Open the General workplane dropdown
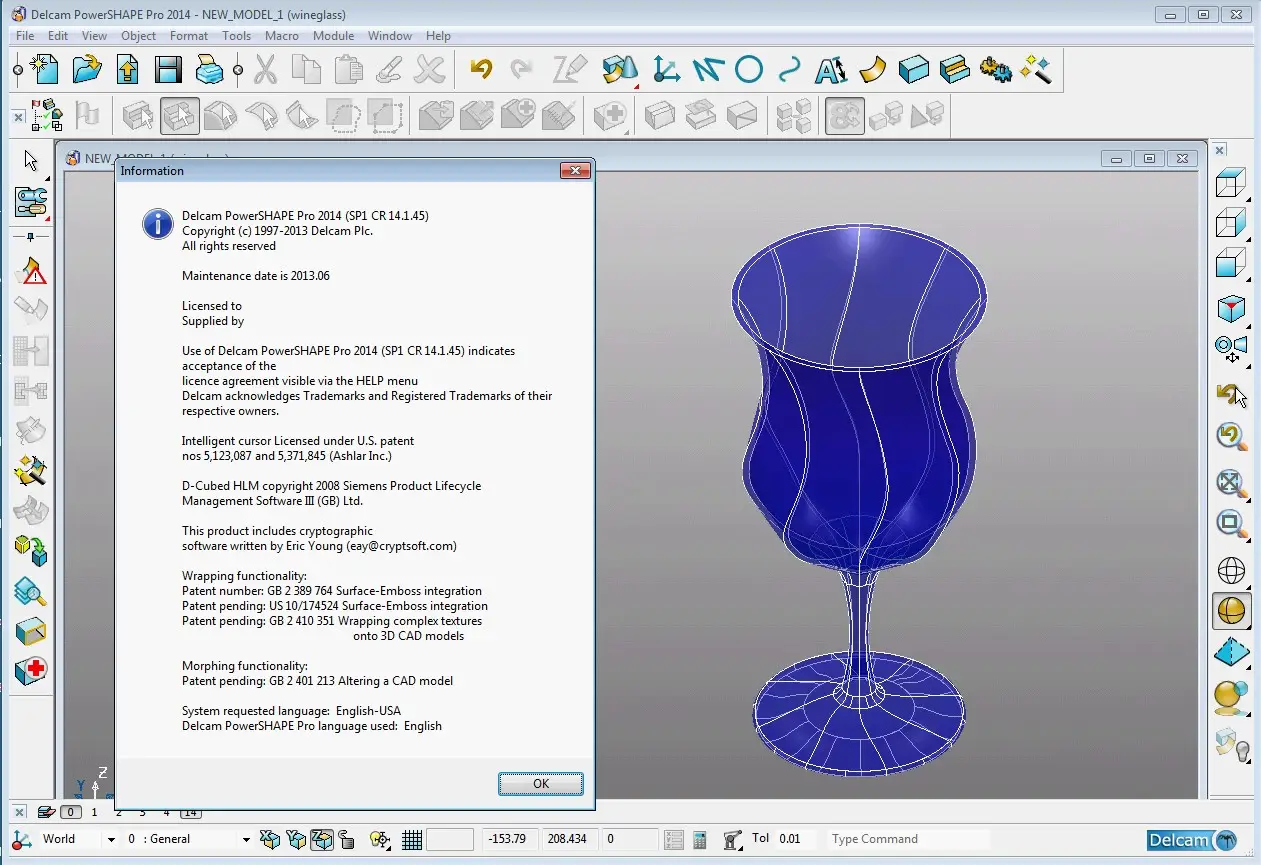 pos(245,839)
